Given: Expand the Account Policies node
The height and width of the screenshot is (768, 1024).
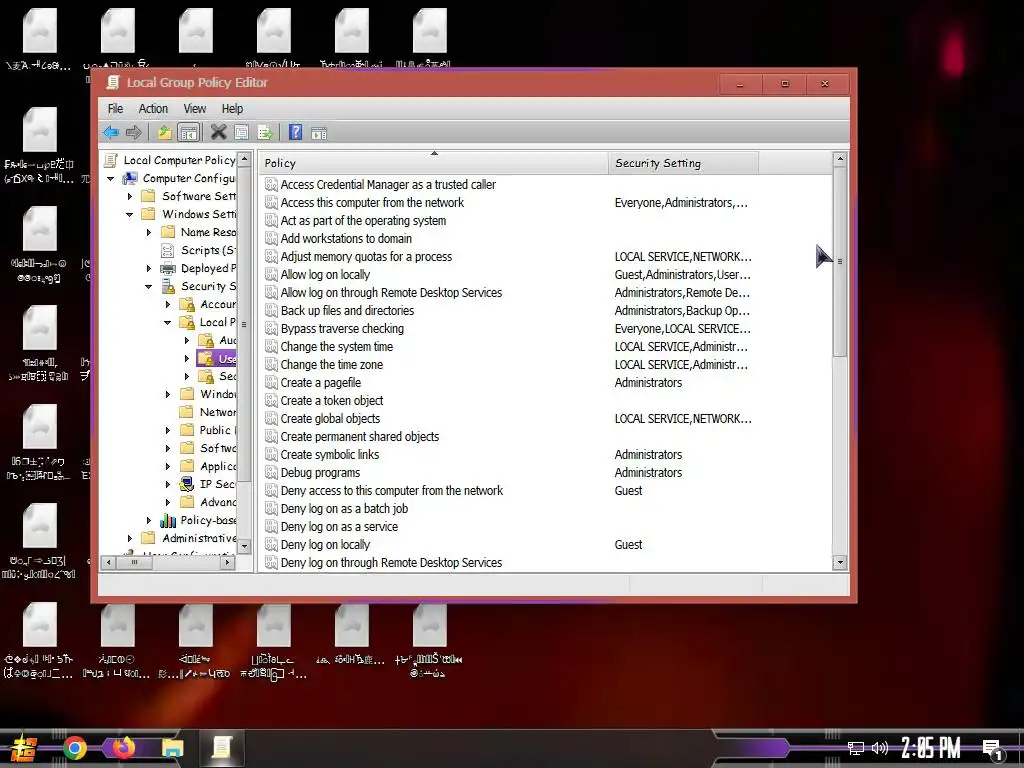Looking at the screenshot, I should click(x=167, y=304).
